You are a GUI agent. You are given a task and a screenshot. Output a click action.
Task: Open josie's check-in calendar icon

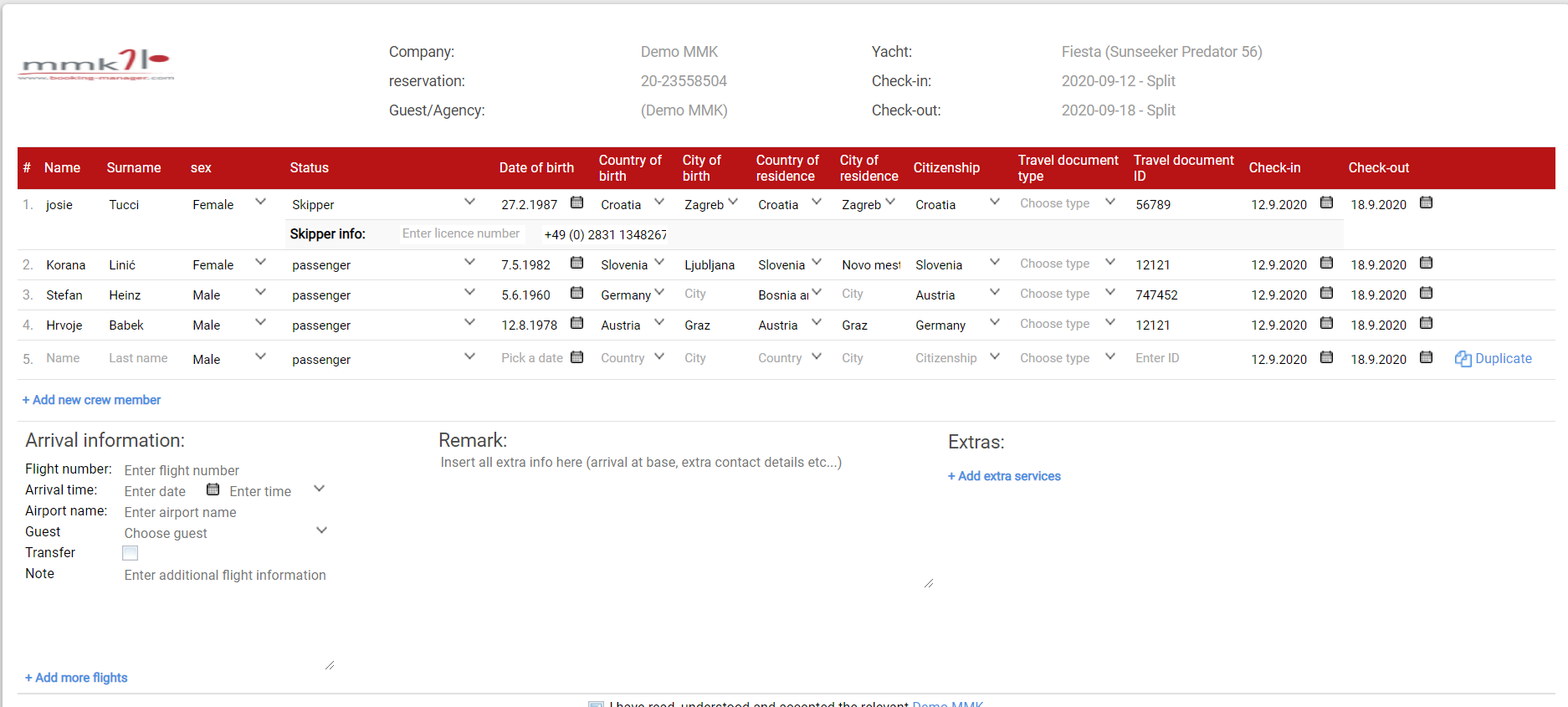(1326, 202)
